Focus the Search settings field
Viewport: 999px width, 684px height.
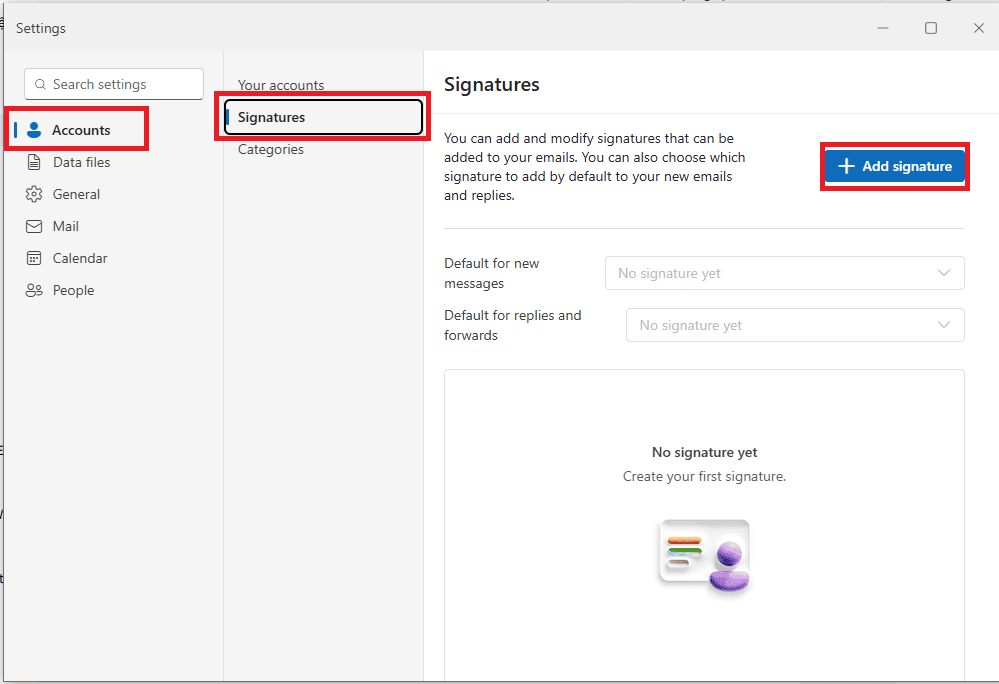pyautogui.click(x=114, y=84)
